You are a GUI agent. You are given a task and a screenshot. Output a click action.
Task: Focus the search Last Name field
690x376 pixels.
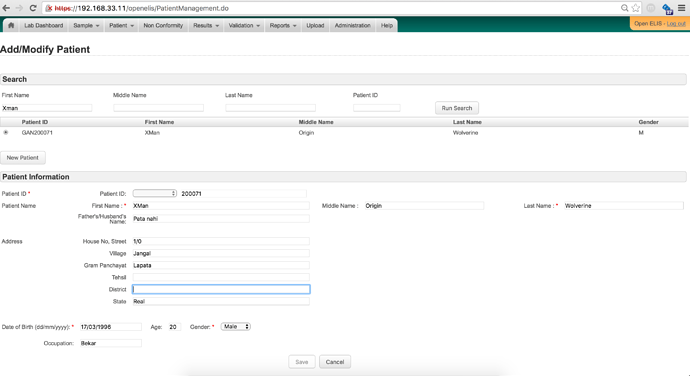pyautogui.click(x=270, y=108)
